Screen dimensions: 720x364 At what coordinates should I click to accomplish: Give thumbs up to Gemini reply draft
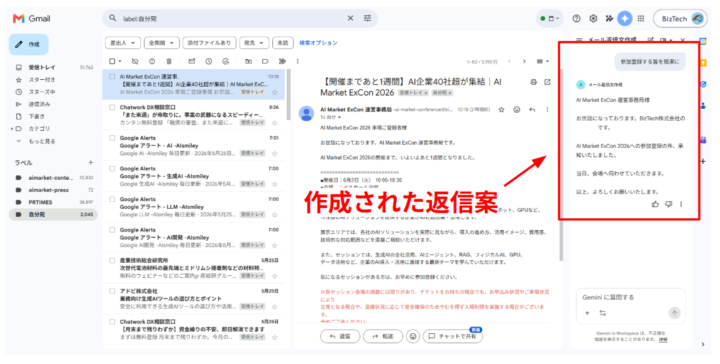pyautogui.click(x=655, y=204)
